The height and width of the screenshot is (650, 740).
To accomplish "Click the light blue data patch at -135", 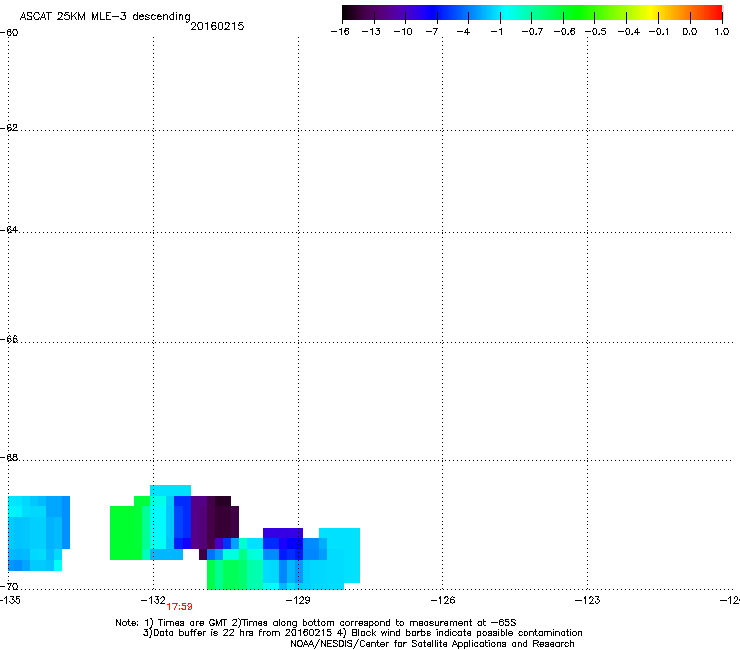I will [39, 532].
